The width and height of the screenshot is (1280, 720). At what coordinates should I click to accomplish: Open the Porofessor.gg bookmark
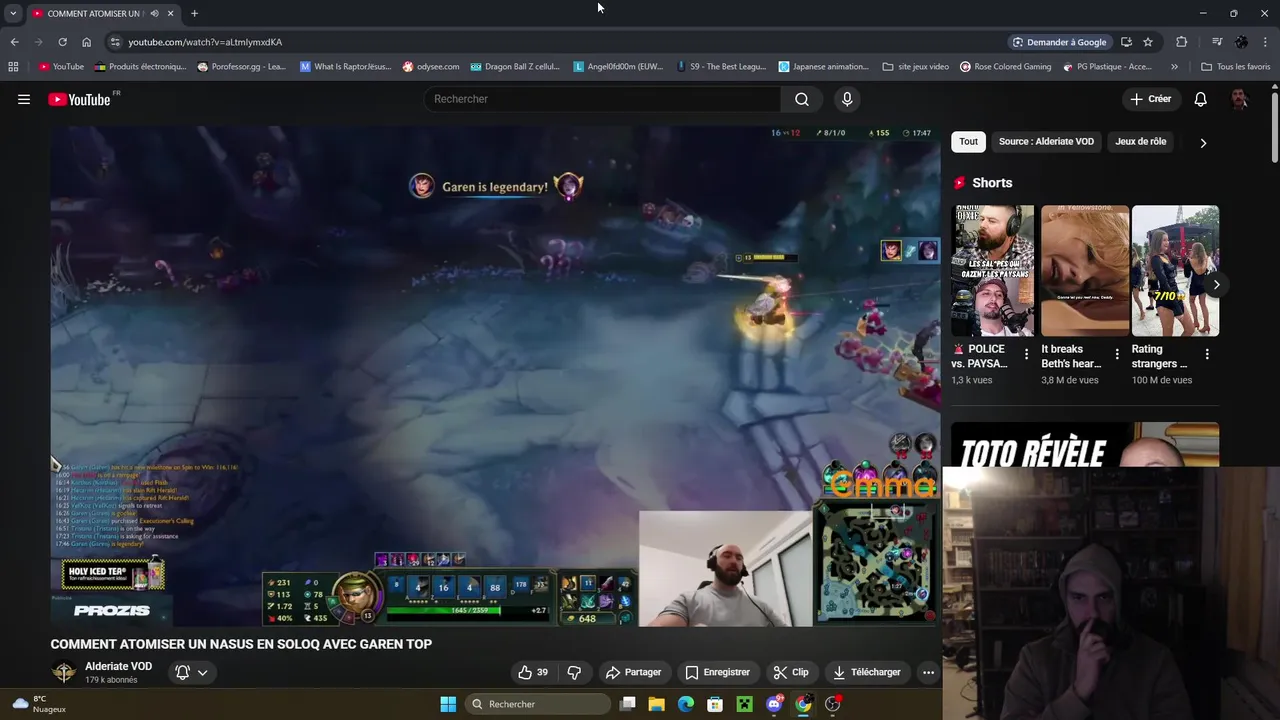(x=241, y=67)
